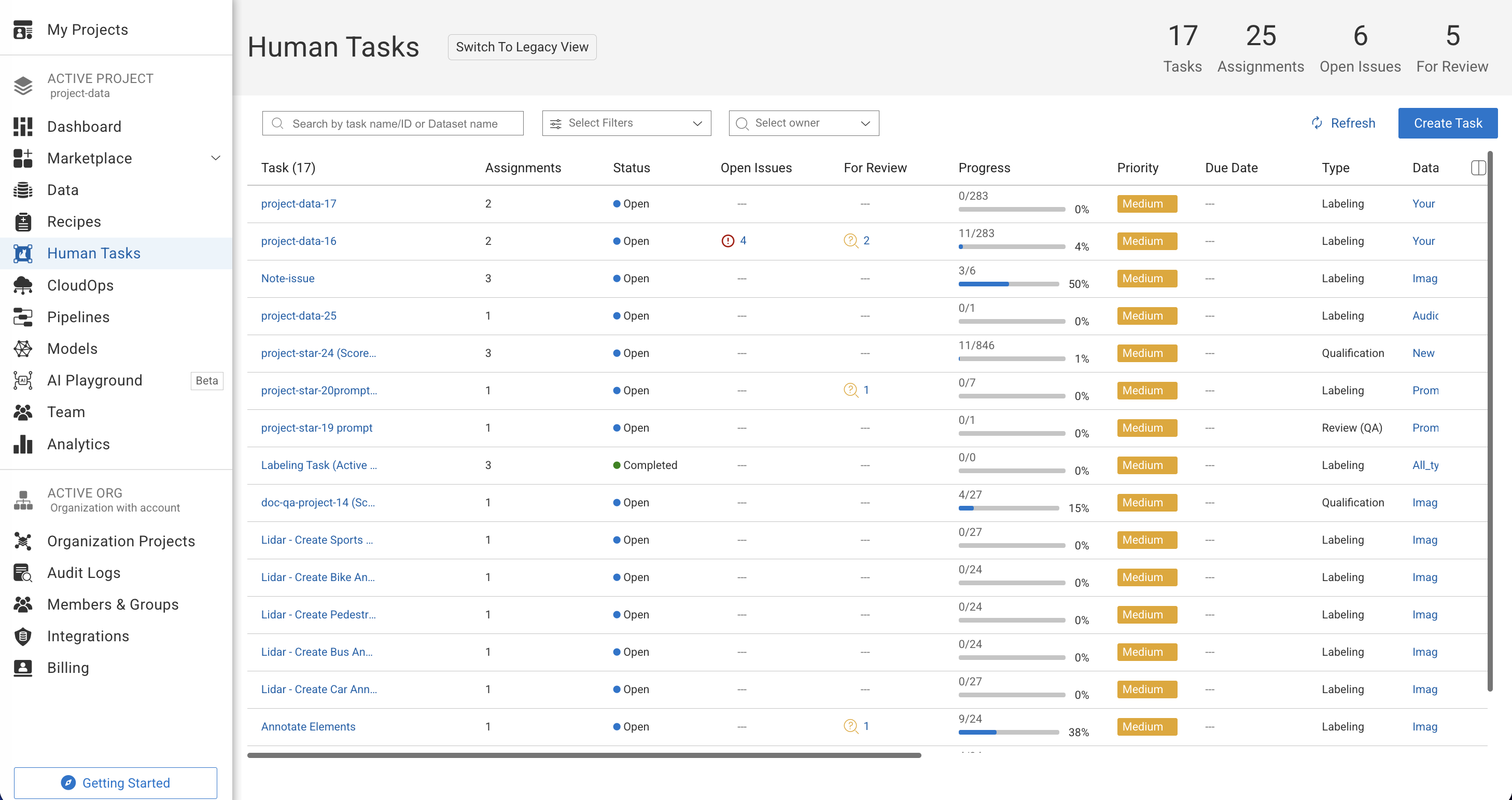Click the Team people icon
1512x800 pixels.
[x=23, y=412]
